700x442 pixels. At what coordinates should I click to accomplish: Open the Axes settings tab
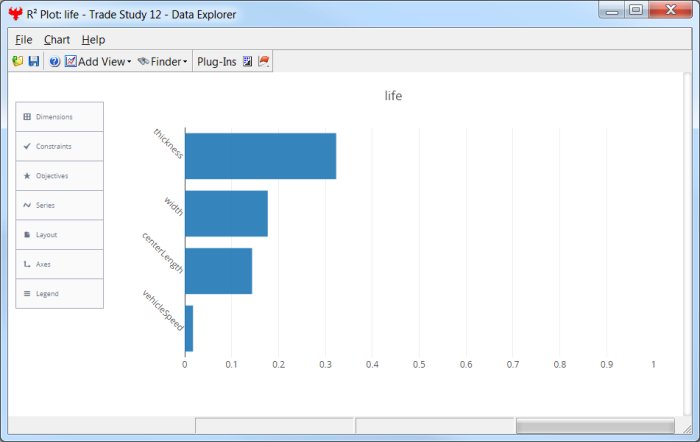(x=59, y=264)
